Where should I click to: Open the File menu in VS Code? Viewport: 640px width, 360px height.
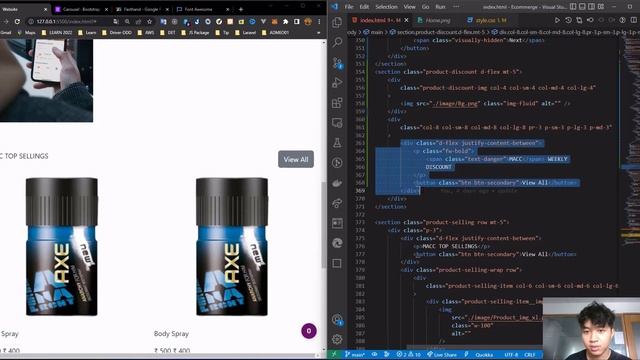(x=349, y=7)
